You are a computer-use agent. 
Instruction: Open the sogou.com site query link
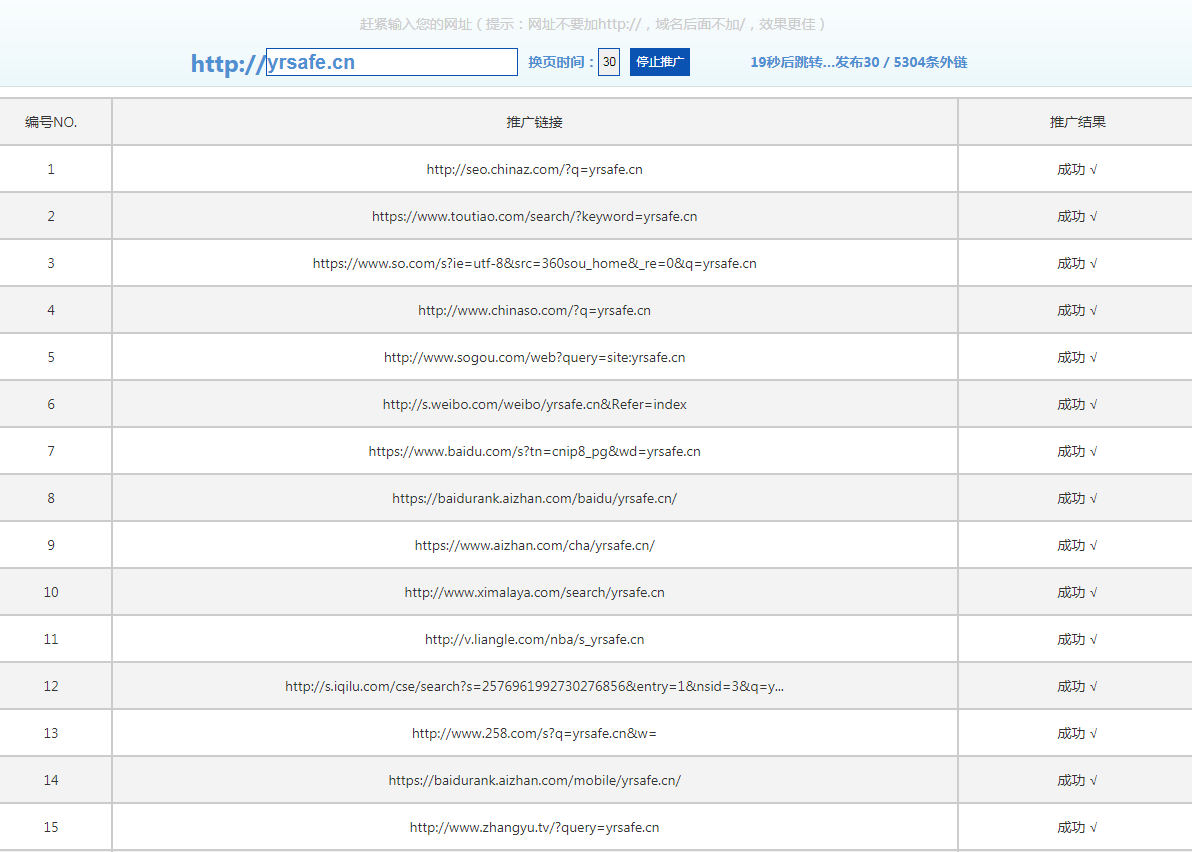[534, 357]
